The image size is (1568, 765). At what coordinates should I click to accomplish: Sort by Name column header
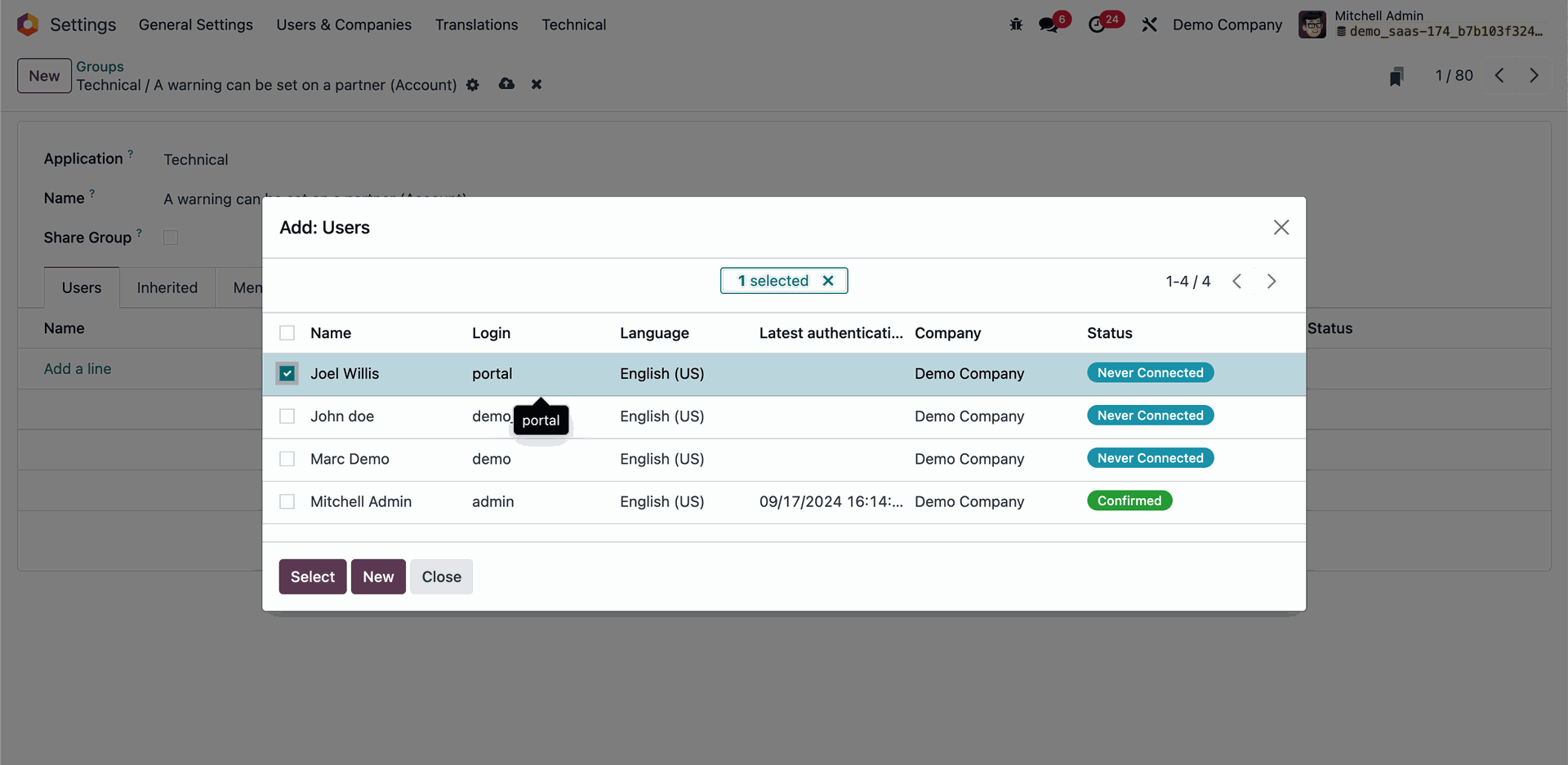[x=331, y=333]
